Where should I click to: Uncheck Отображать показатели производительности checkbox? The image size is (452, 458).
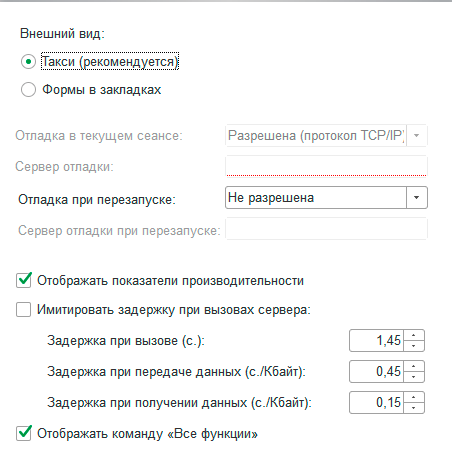pos(24,280)
